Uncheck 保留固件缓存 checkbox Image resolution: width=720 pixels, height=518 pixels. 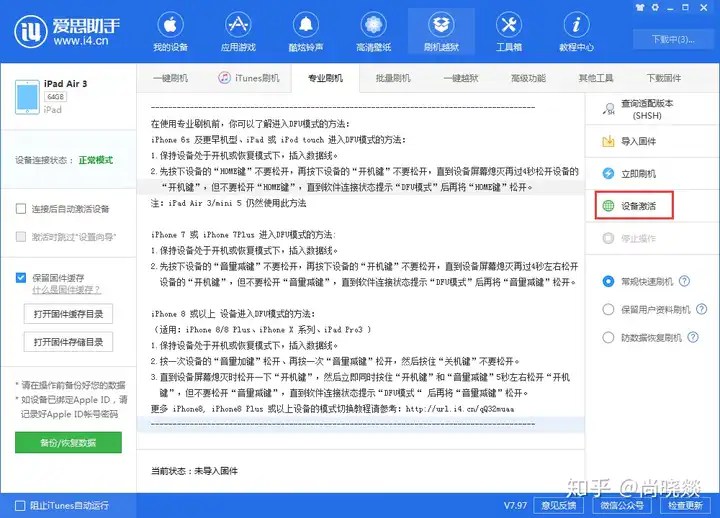coord(21,277)
